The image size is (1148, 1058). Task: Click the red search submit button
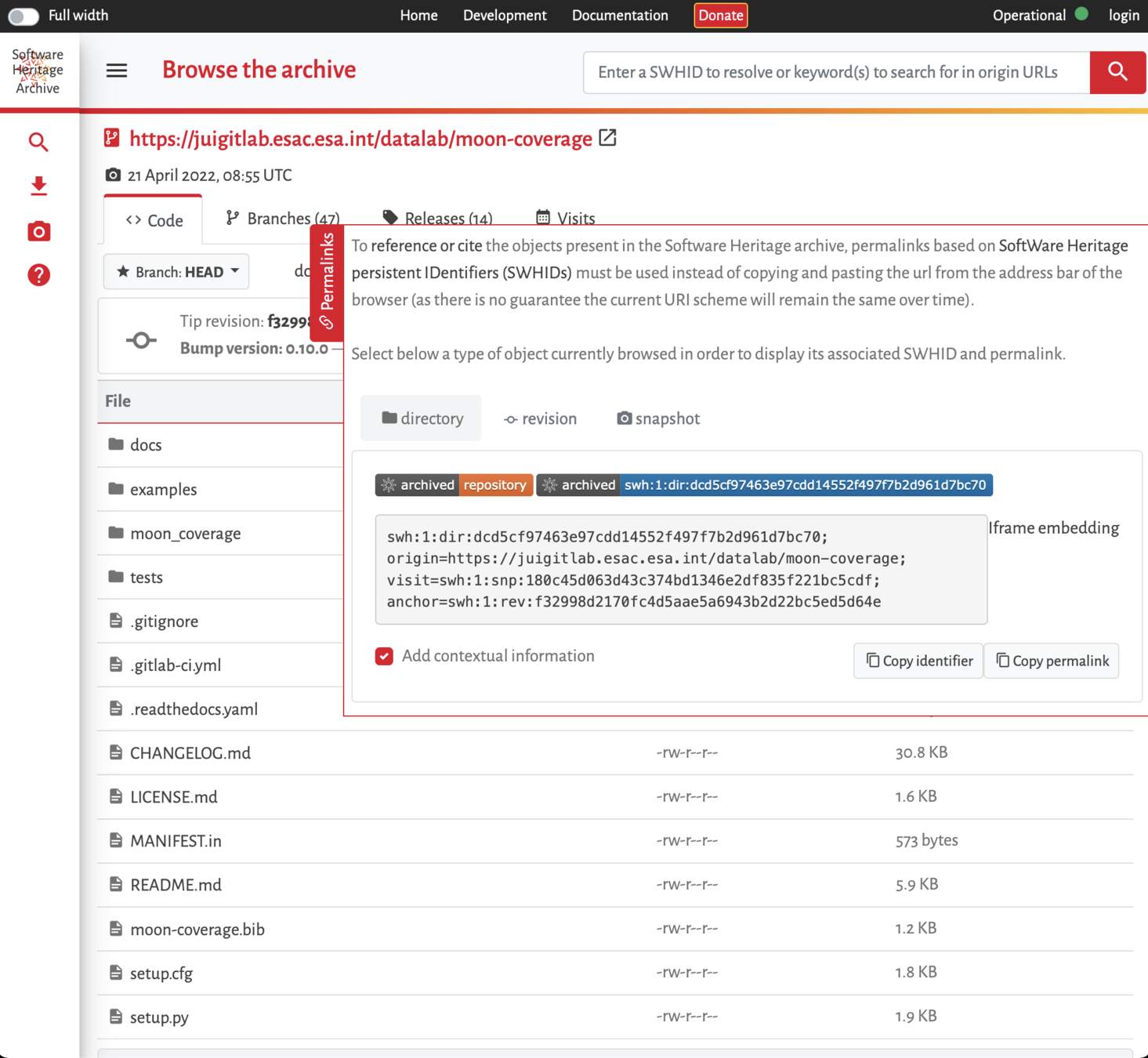click(x=1117, y=72)
